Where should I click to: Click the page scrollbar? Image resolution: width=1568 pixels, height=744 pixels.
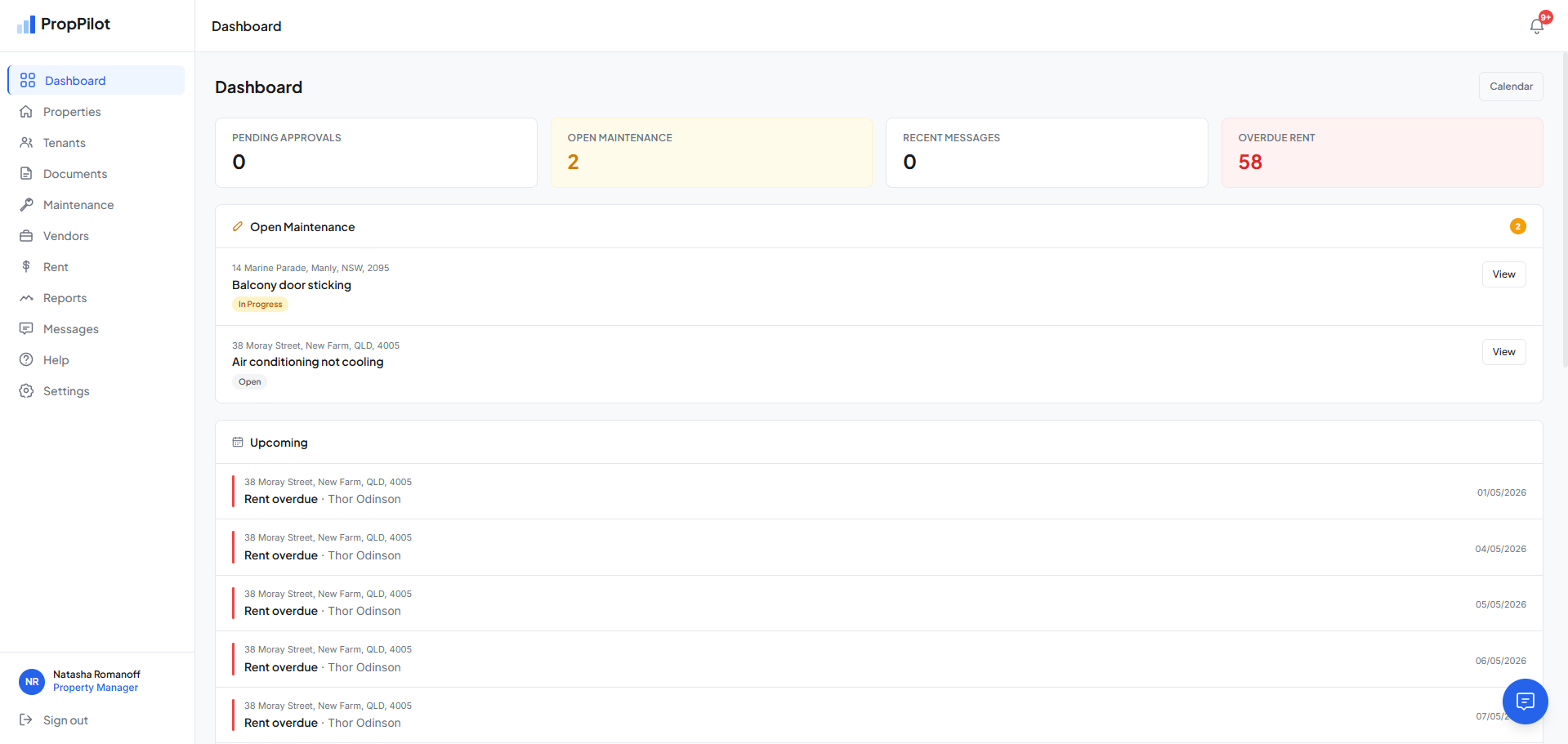(1564, 210)
